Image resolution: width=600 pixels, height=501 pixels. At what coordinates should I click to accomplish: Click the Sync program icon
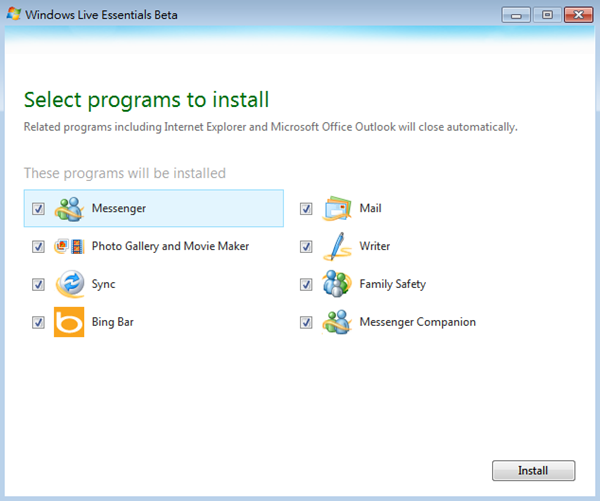coord(70,284)
